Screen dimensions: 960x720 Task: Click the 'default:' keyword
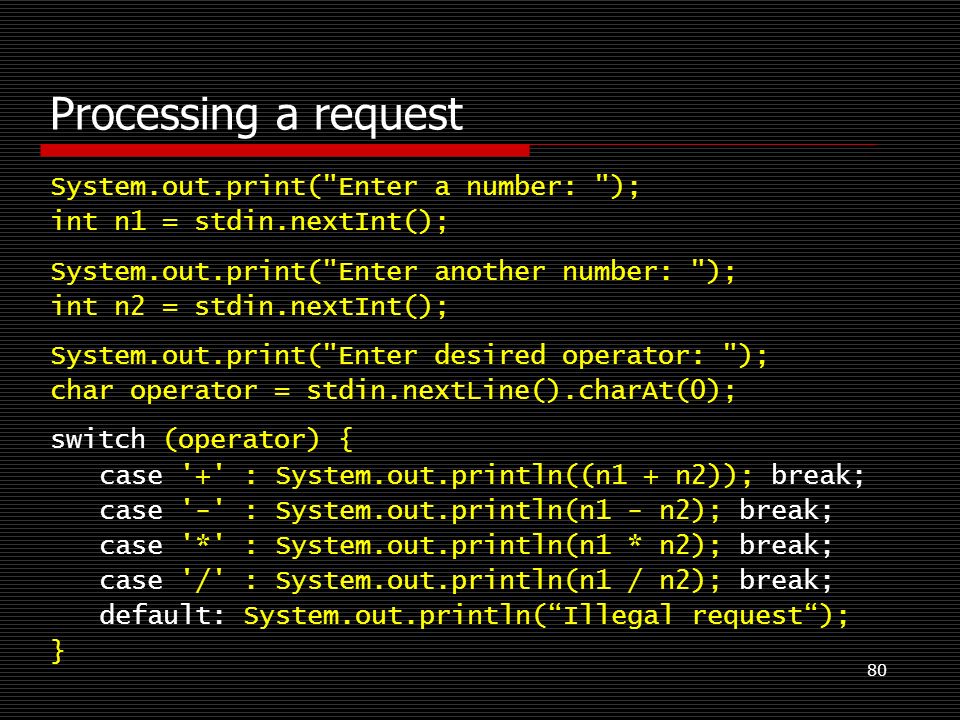tap(162, 615)
